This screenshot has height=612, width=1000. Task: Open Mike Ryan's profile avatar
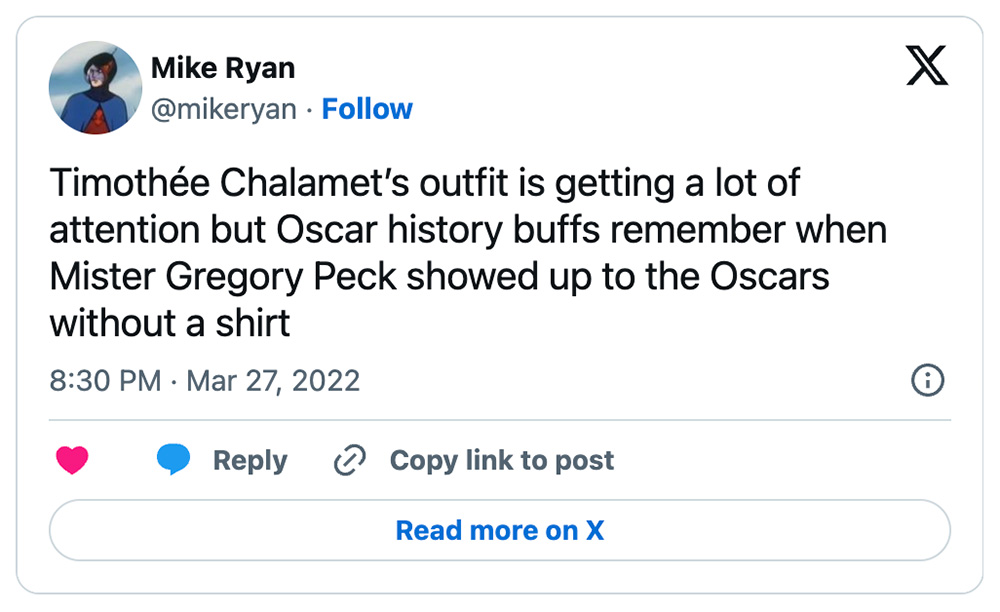[96, 88]
